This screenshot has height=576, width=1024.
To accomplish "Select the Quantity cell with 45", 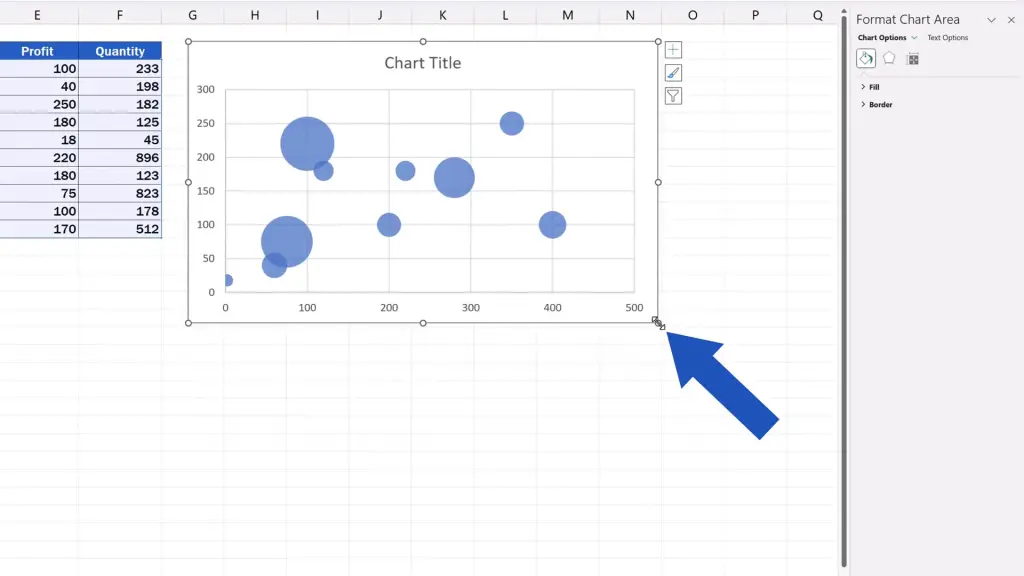I will 120,140.
